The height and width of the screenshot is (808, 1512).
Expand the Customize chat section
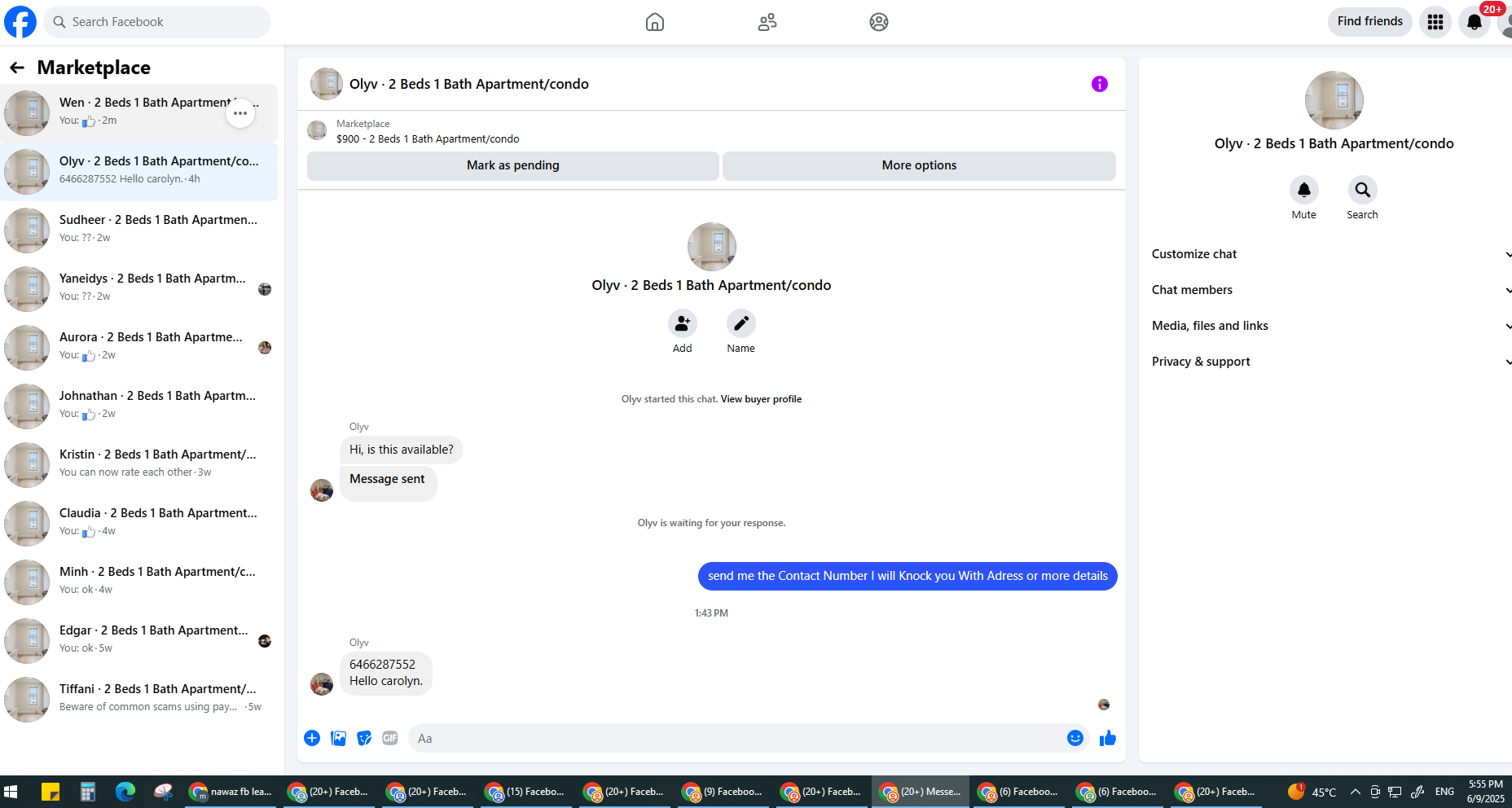coord(1331,254)
